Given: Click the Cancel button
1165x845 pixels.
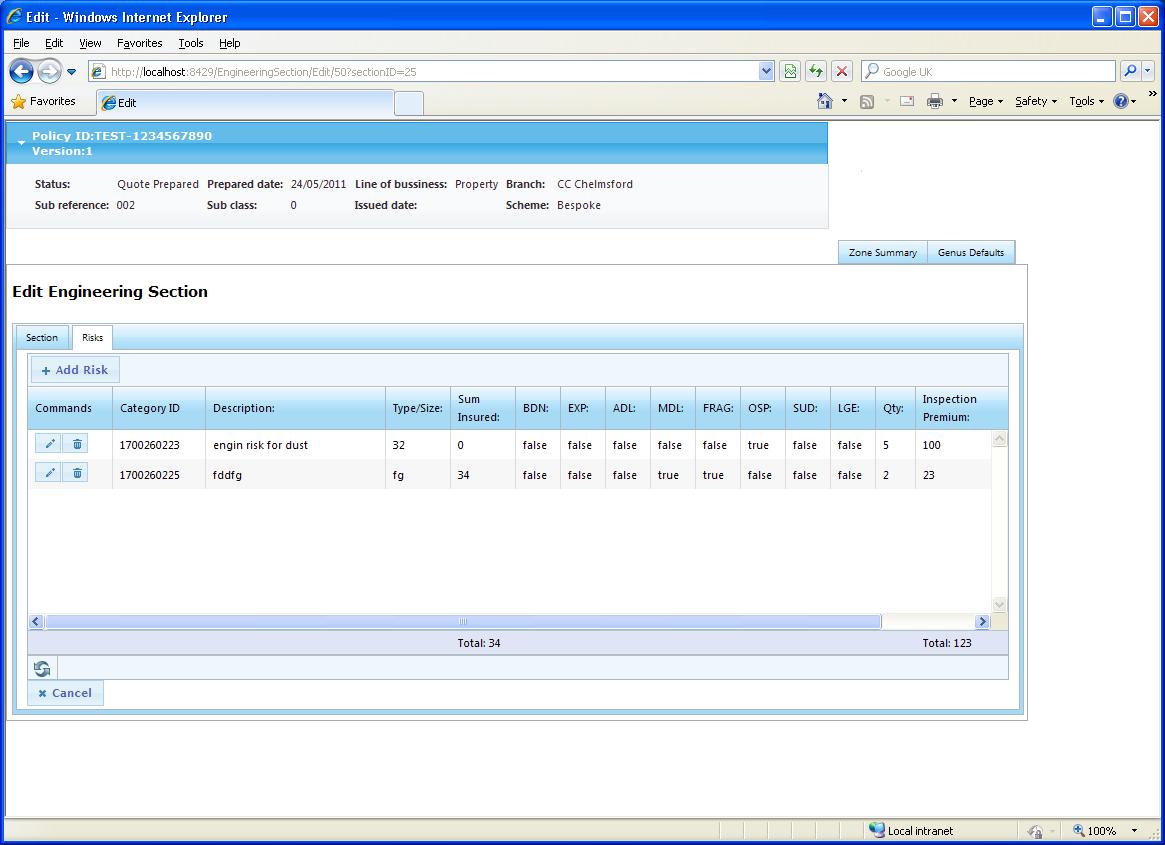Looking at the screenshot, I should [x=65, y=693].
